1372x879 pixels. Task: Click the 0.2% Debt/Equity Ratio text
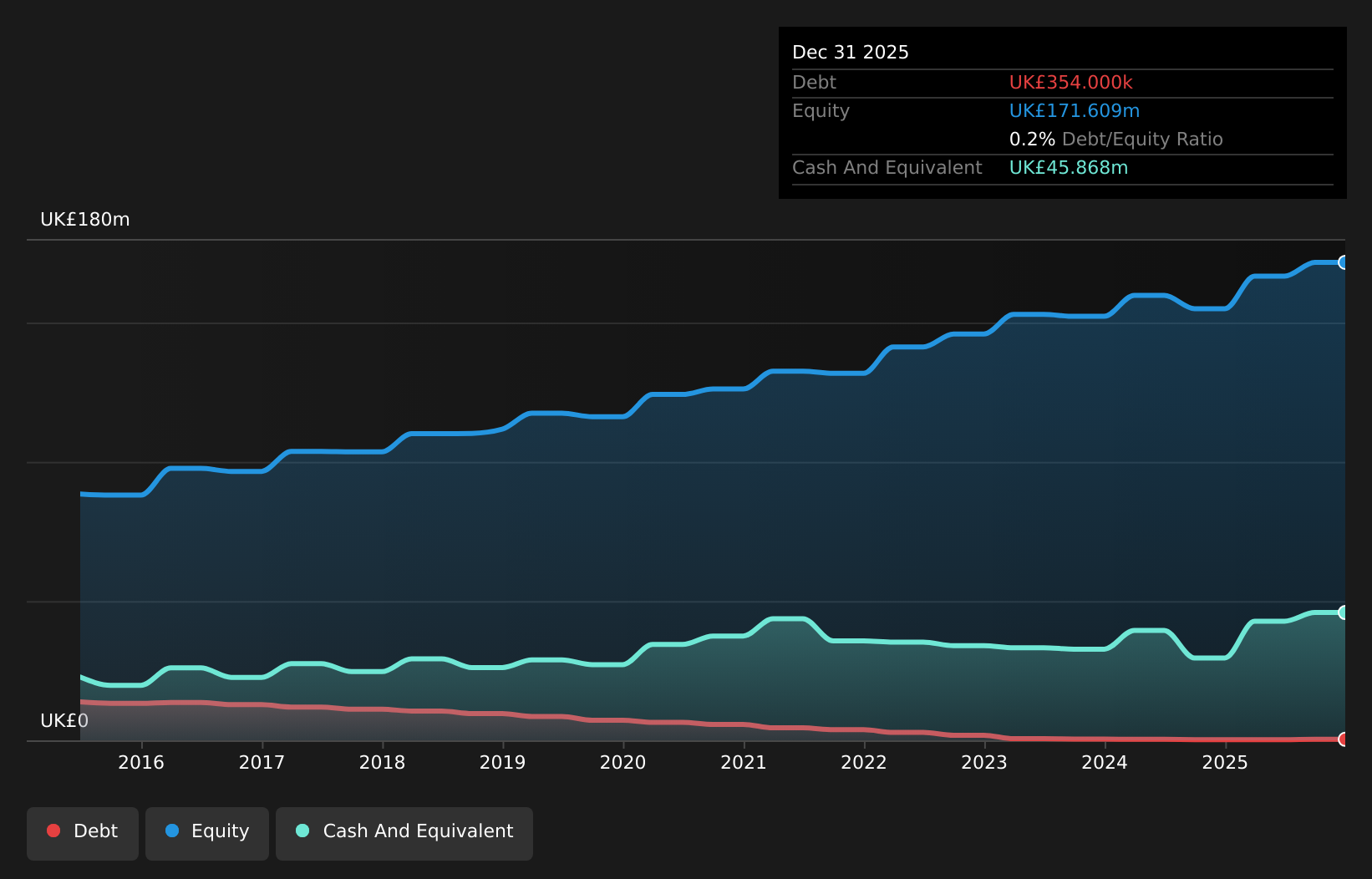pyautogui.click(x=1116, y=140)
